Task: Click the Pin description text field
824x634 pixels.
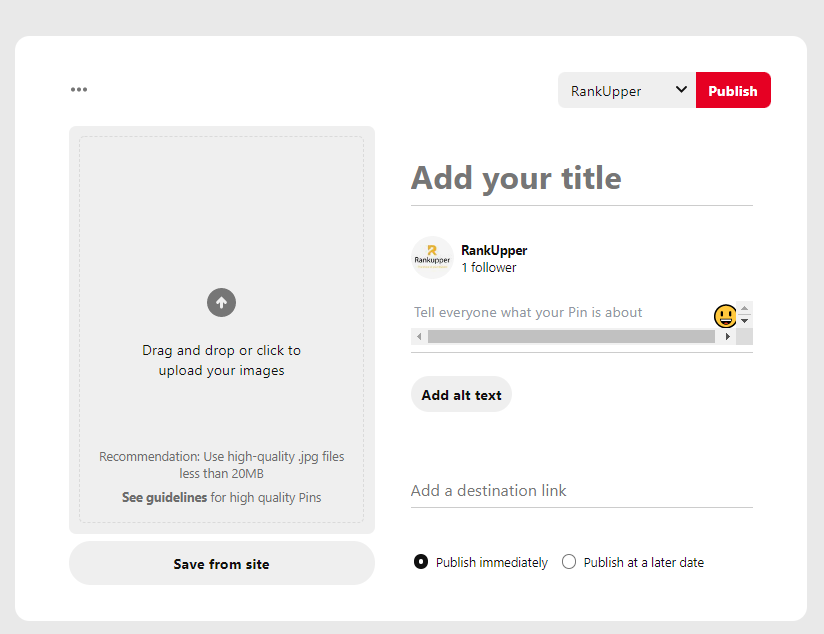Action: [x=562, y=312]
